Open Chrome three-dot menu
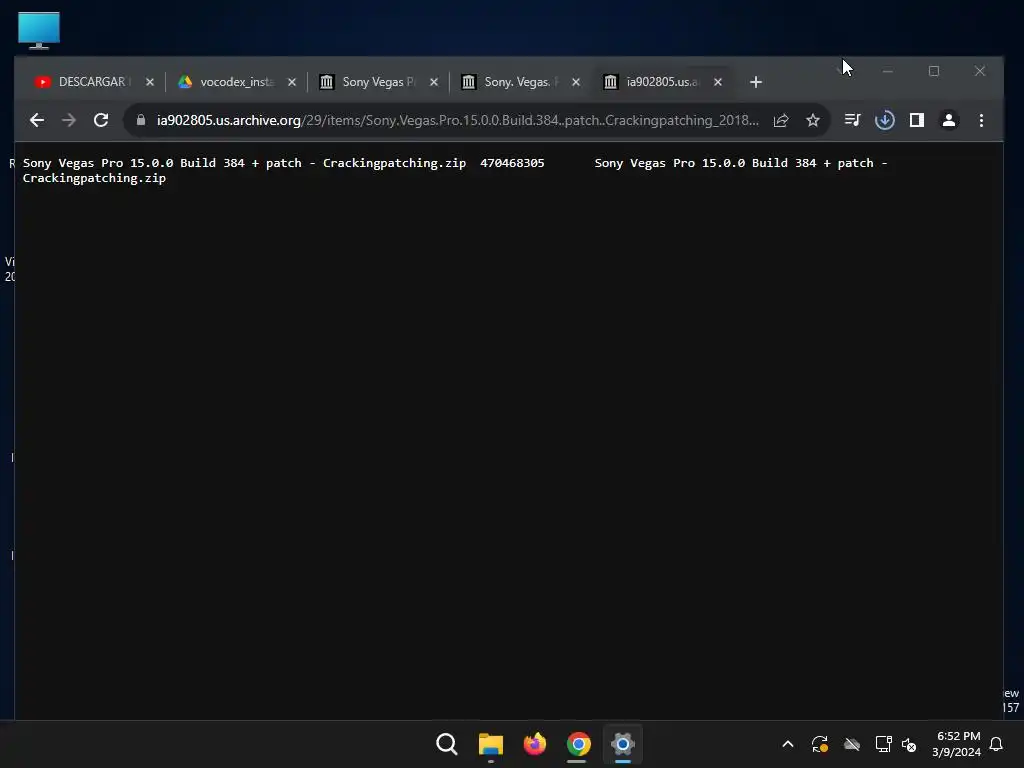Viewport: 1024px width, 768px height. click(981, 120)
